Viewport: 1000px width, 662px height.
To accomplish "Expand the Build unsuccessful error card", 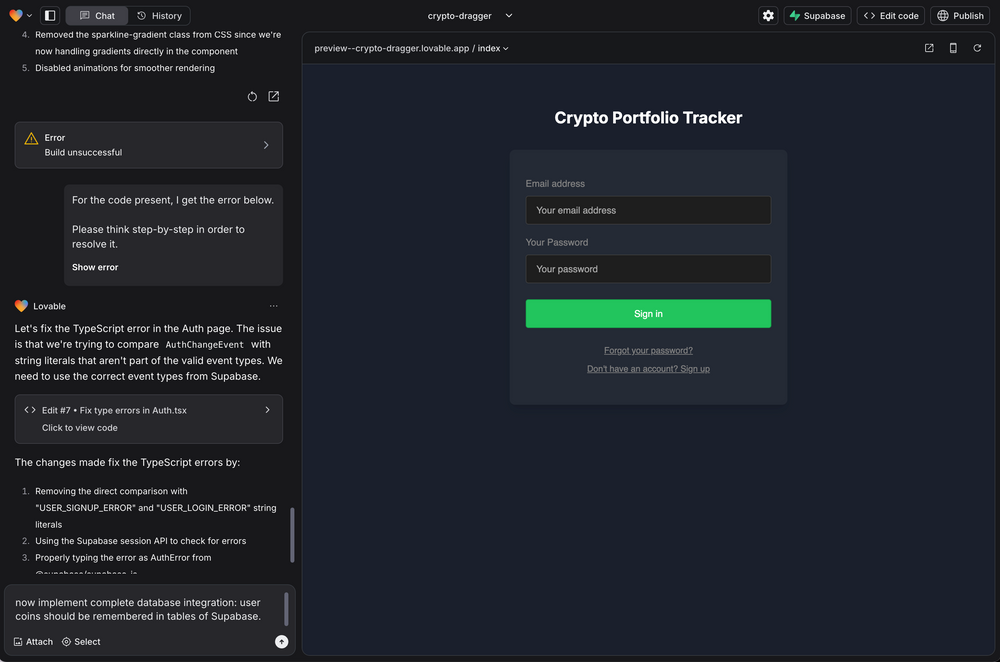I will tap(265, 145).
